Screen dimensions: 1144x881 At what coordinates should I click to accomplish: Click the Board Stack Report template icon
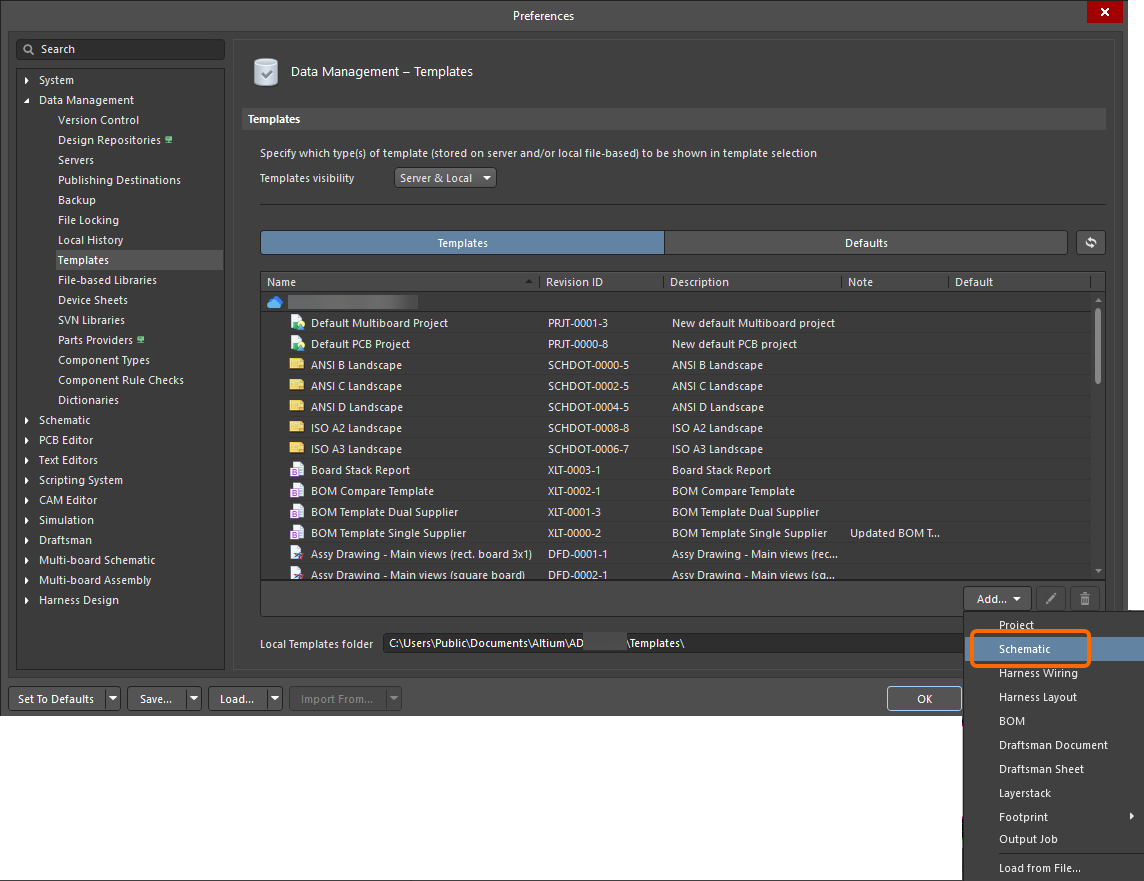pos(297,470)
